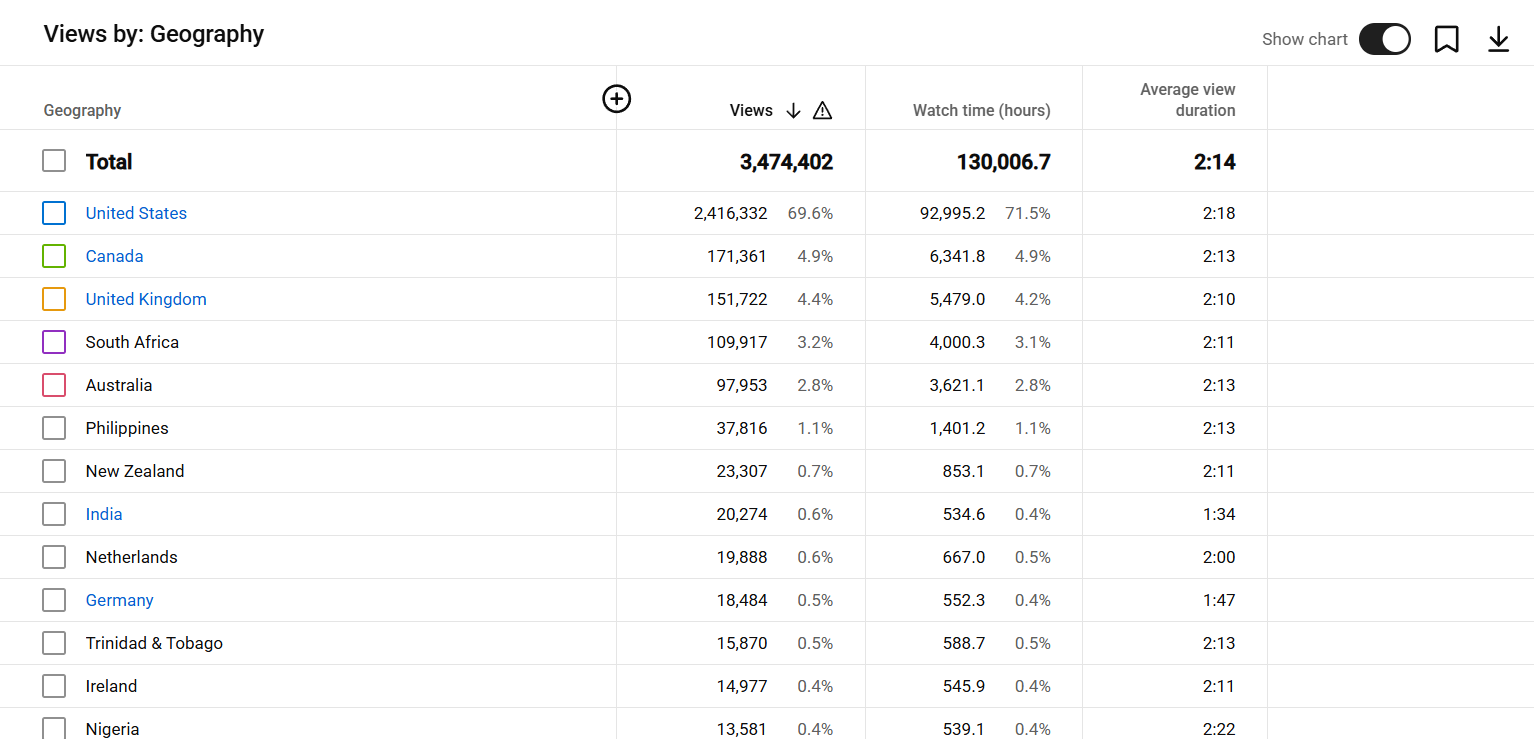Toggle the purple South Africa checkbox
This screenshot has width=1534, height=739.
pos(54,342)
